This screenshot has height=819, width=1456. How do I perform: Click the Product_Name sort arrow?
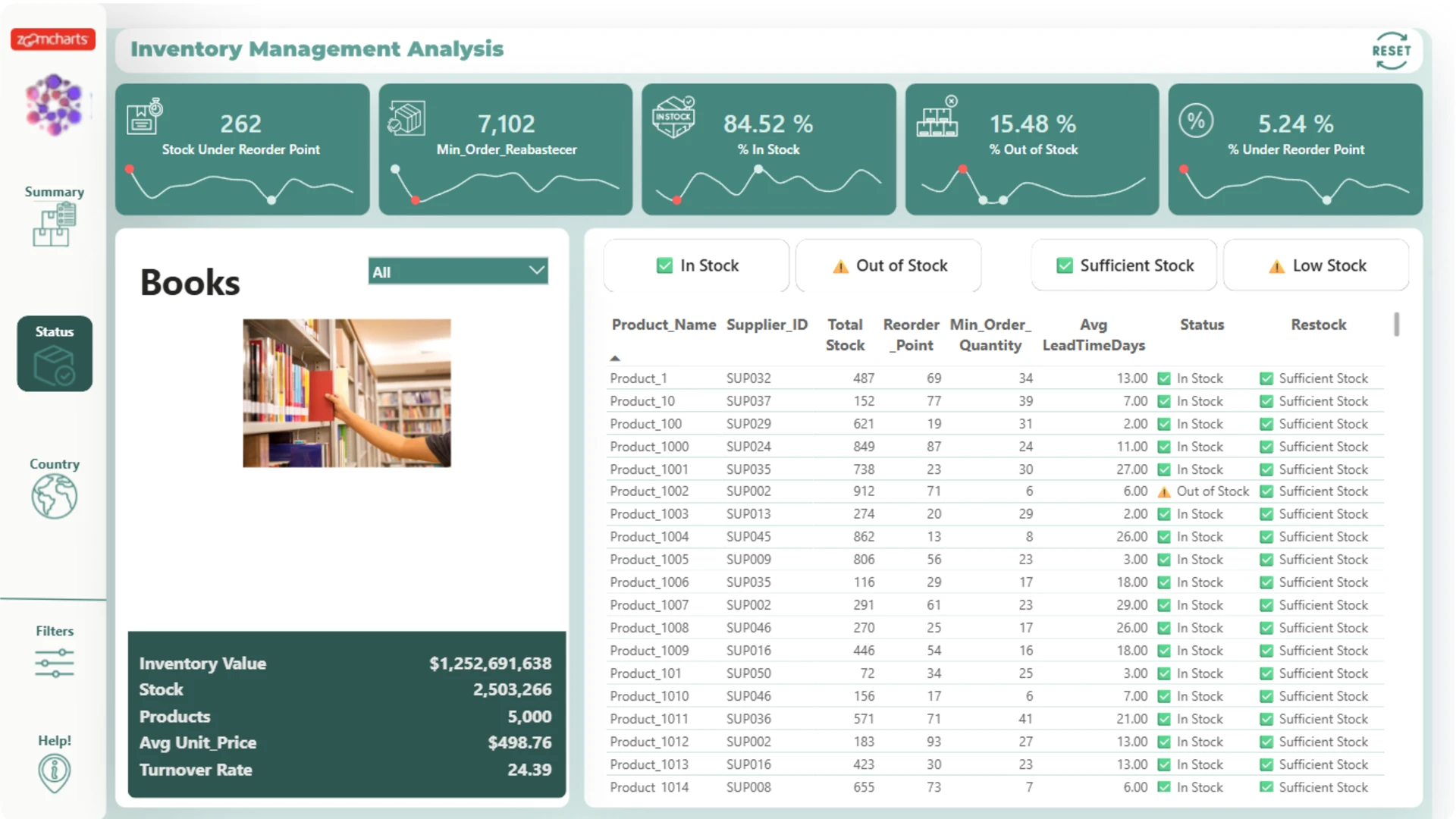click(615, 358)
